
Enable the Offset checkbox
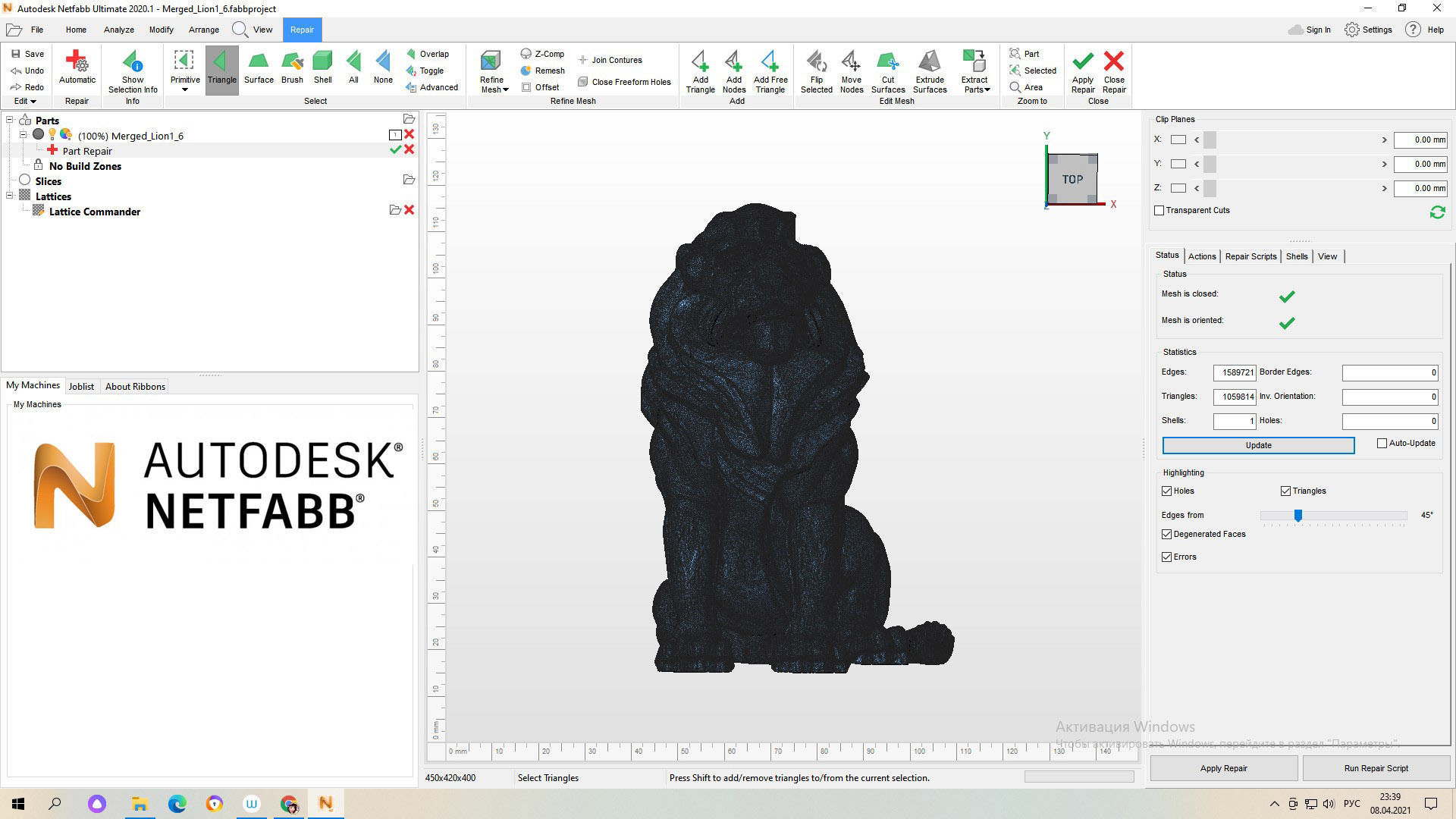point(526,87)
